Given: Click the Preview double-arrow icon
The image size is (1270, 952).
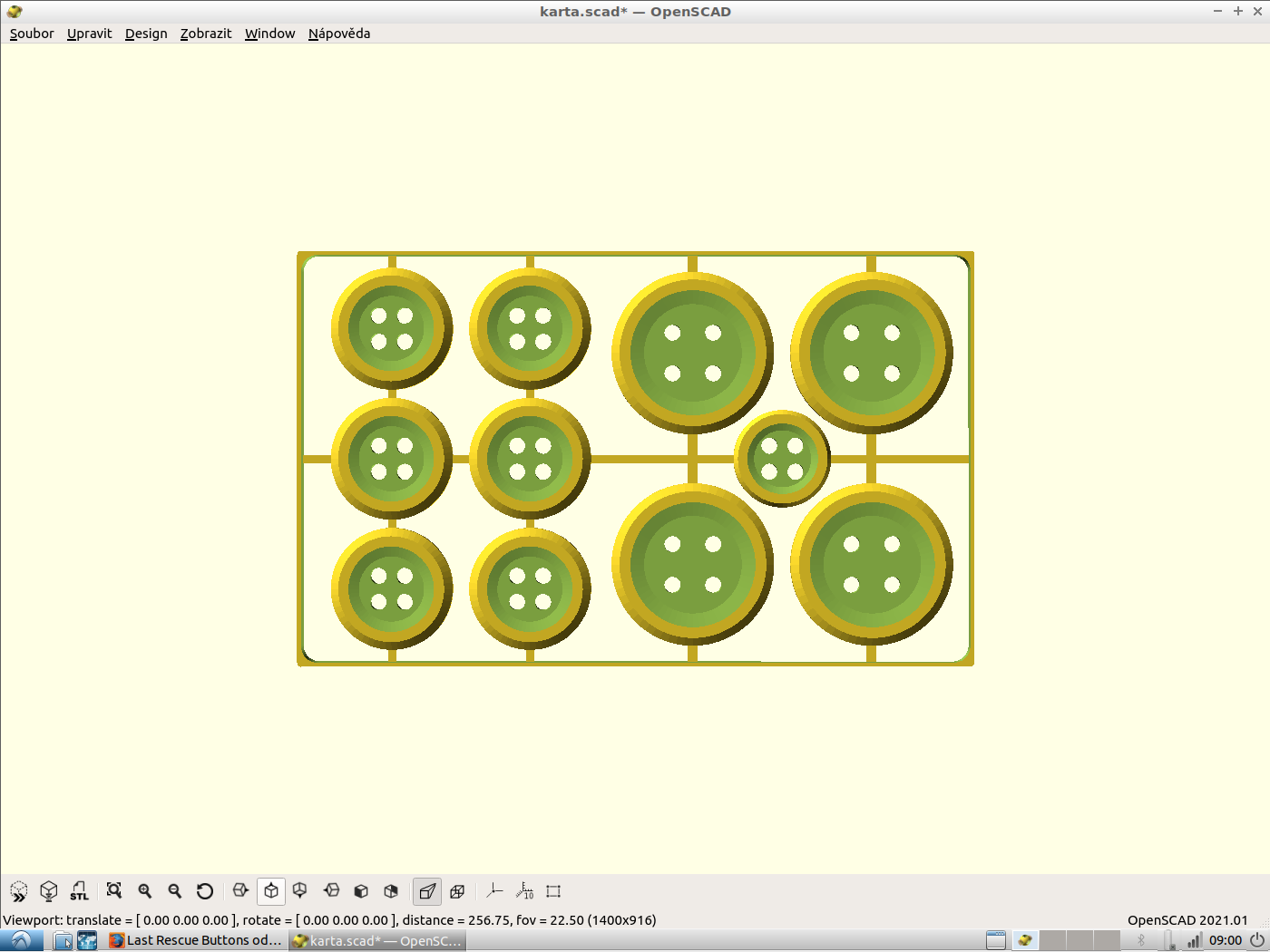Looking at the screenshot, I should 18,891.
